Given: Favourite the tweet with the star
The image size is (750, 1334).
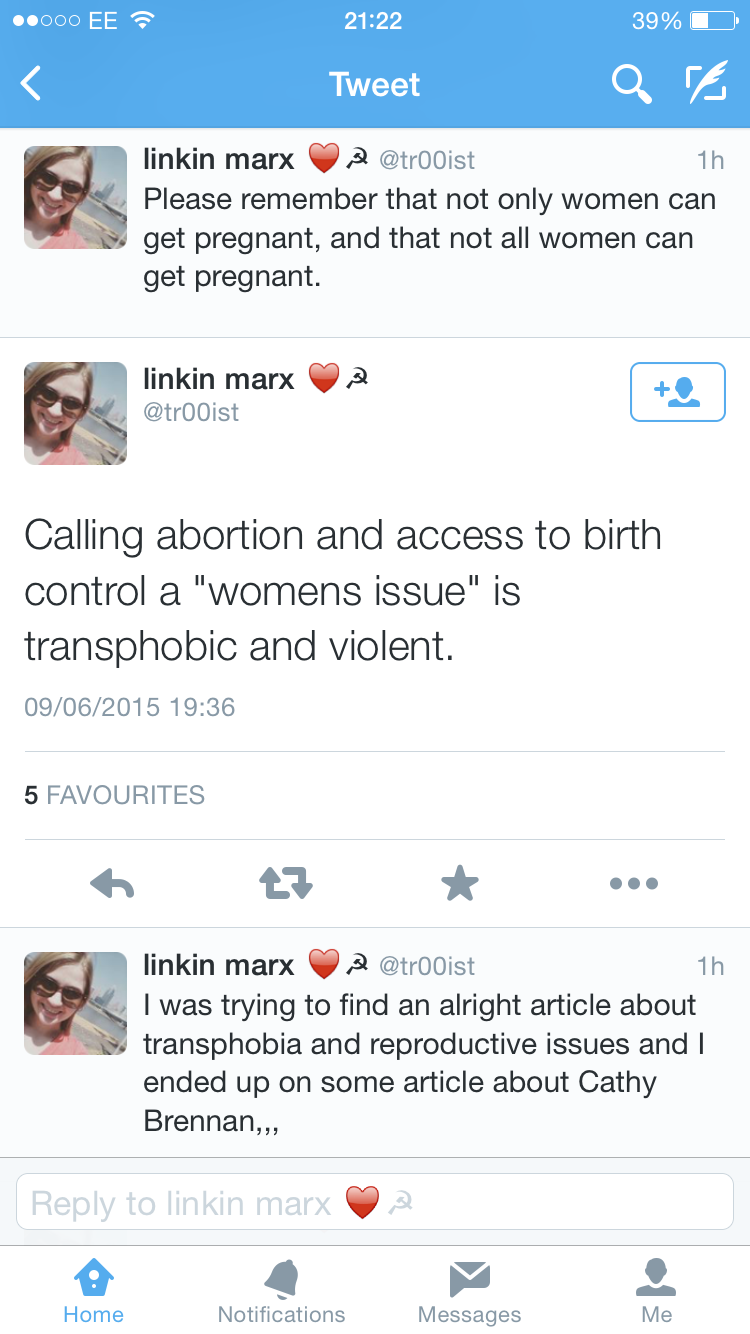Looking at the screenshot, I should tap(460, 883).
